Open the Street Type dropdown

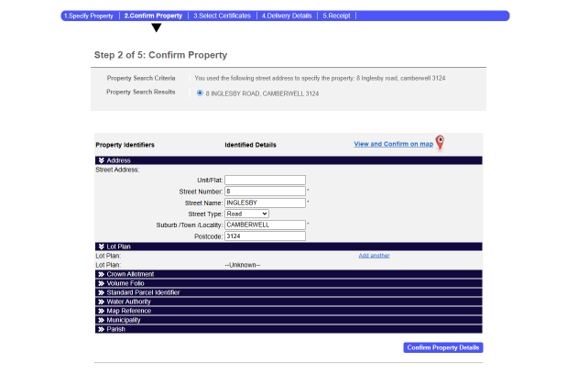247,214
